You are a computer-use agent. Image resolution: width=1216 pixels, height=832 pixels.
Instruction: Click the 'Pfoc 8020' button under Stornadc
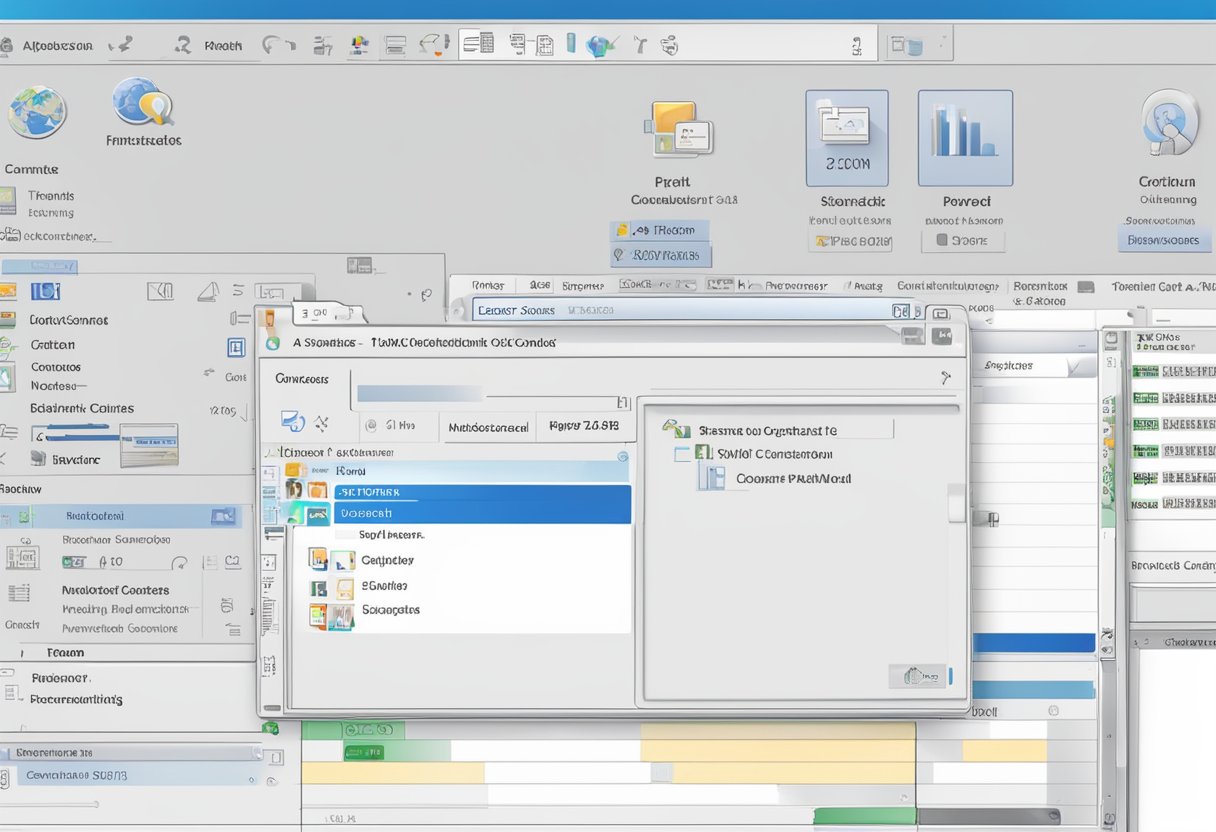click(x=850, y=241)
